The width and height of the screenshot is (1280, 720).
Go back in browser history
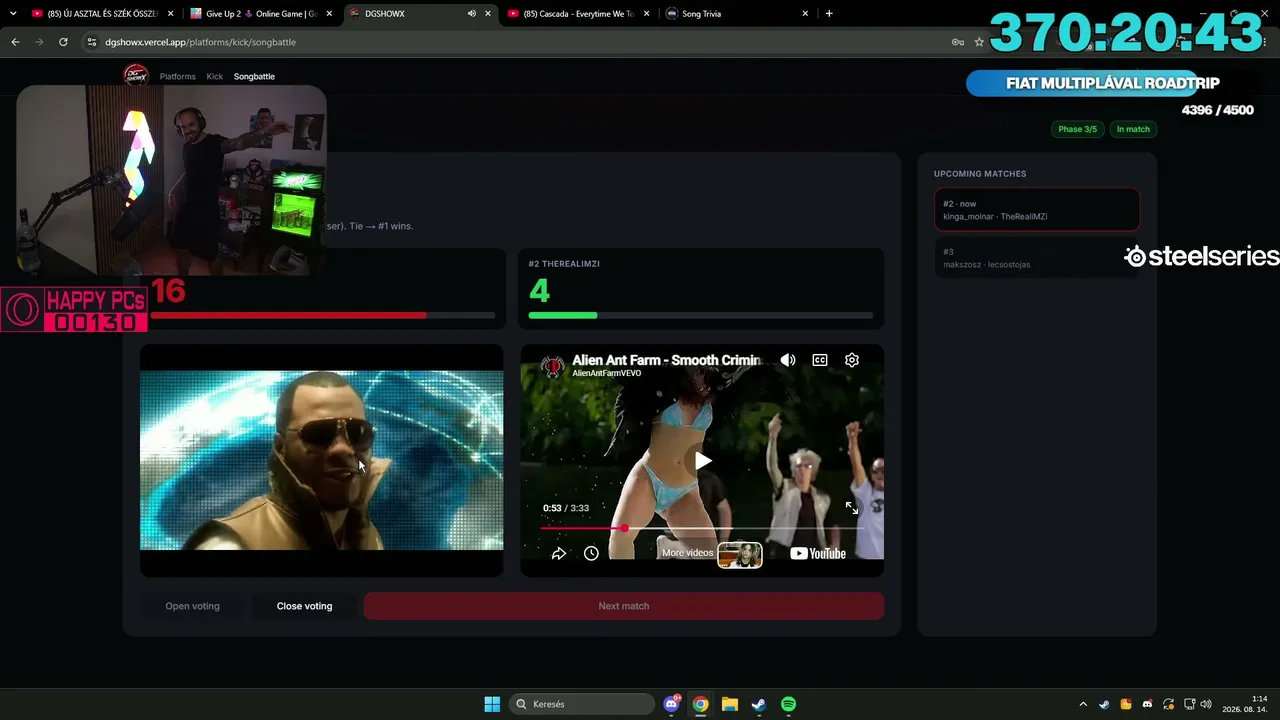click(x=15, y=42)
